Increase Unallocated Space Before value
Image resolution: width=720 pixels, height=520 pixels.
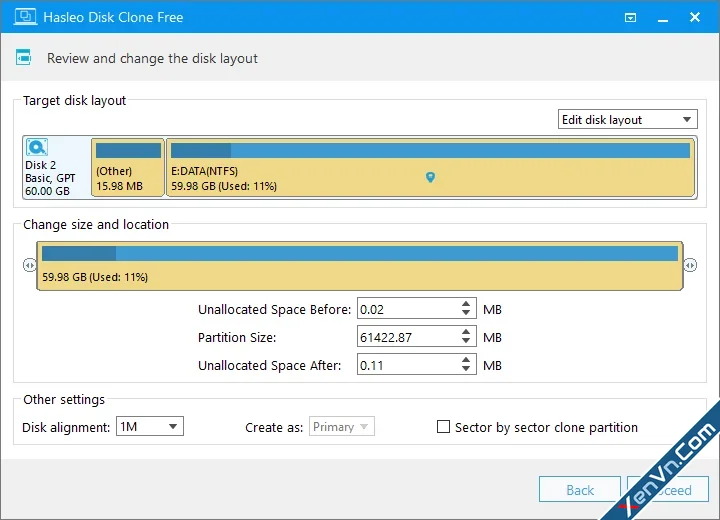click(x=466, y=304)
